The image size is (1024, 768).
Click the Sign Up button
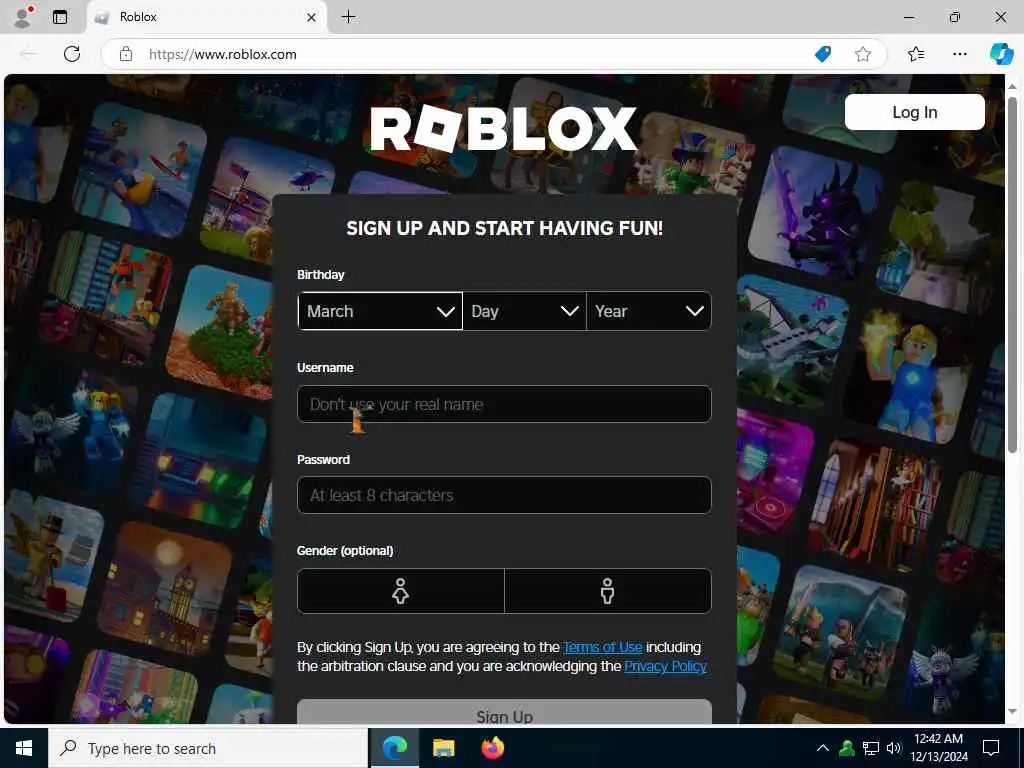(504, 712)
